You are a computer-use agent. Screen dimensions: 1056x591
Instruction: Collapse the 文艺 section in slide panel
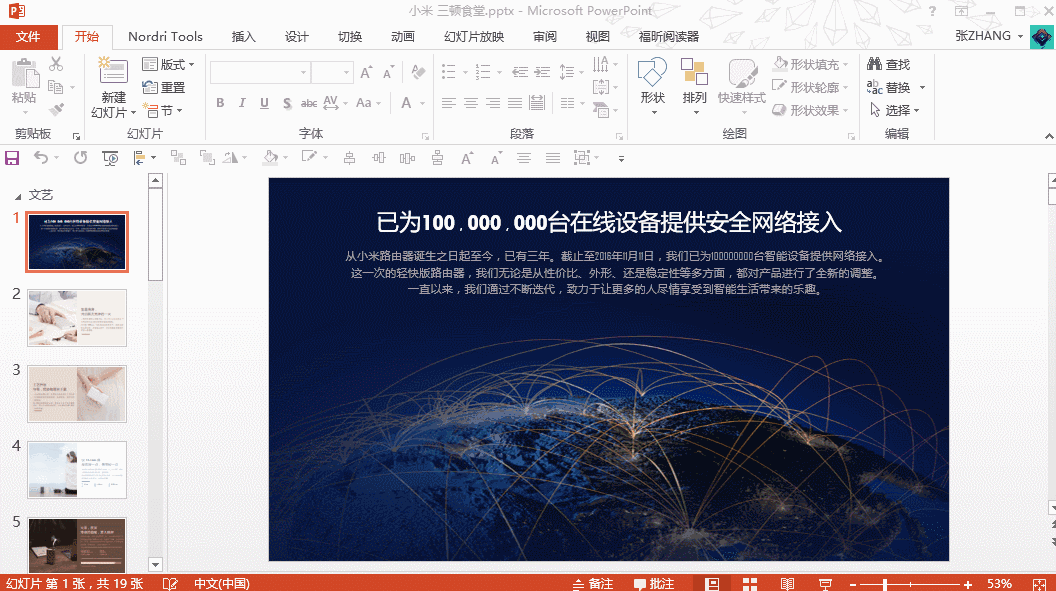16,196
